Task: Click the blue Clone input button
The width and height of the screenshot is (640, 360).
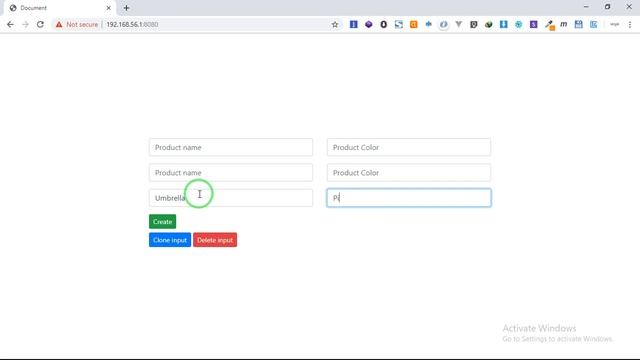Action: [x=170, y=240]
